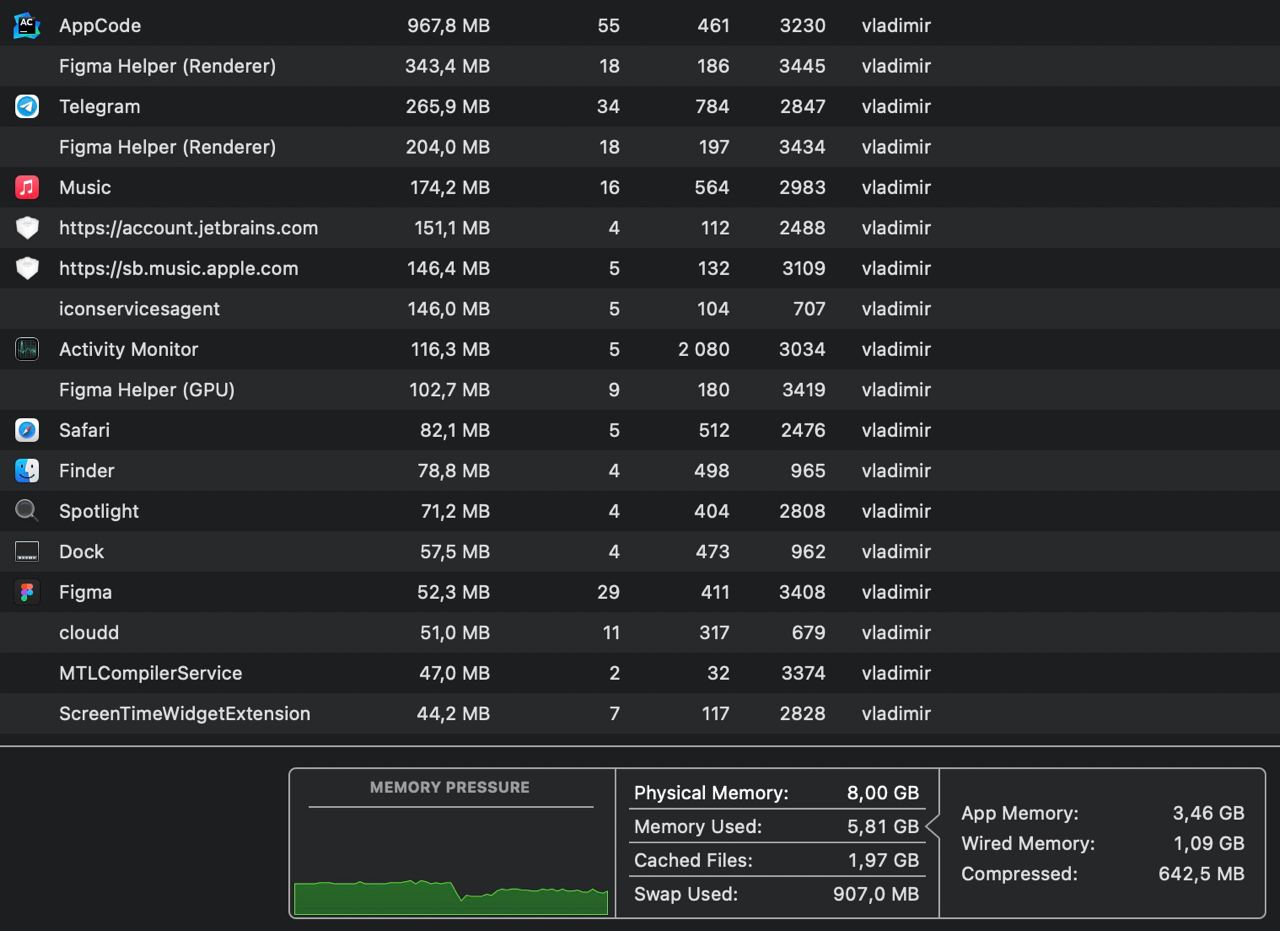This screenshot has height=931, width=1280.
Task: Click Music memory value 174,2 MB
Action: pyautogui.click(x=450, y=187)
